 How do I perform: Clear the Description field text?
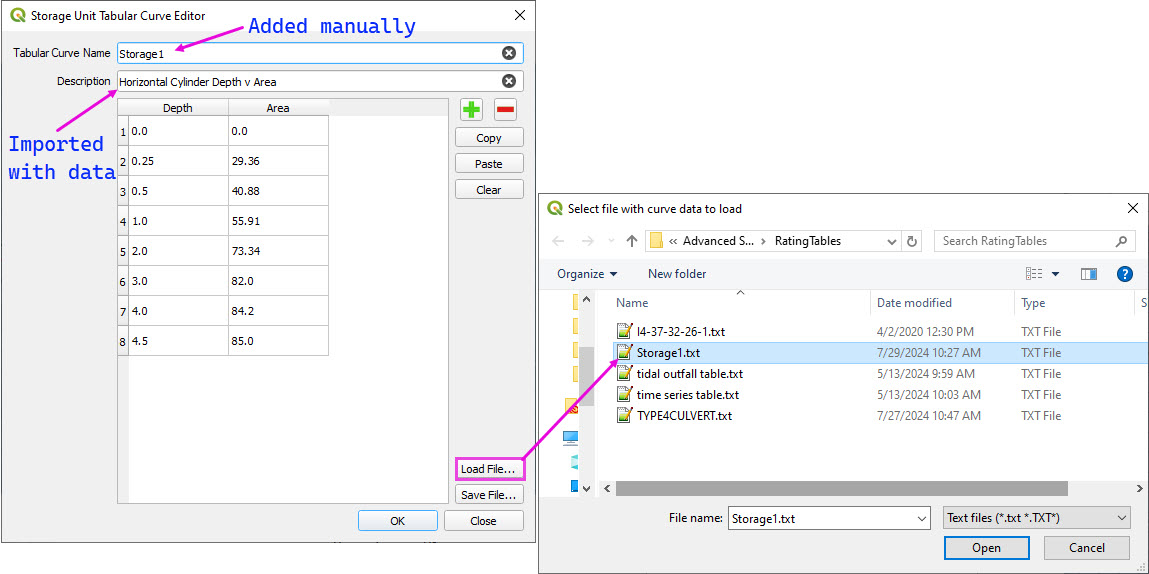click(x=509, y=82)
